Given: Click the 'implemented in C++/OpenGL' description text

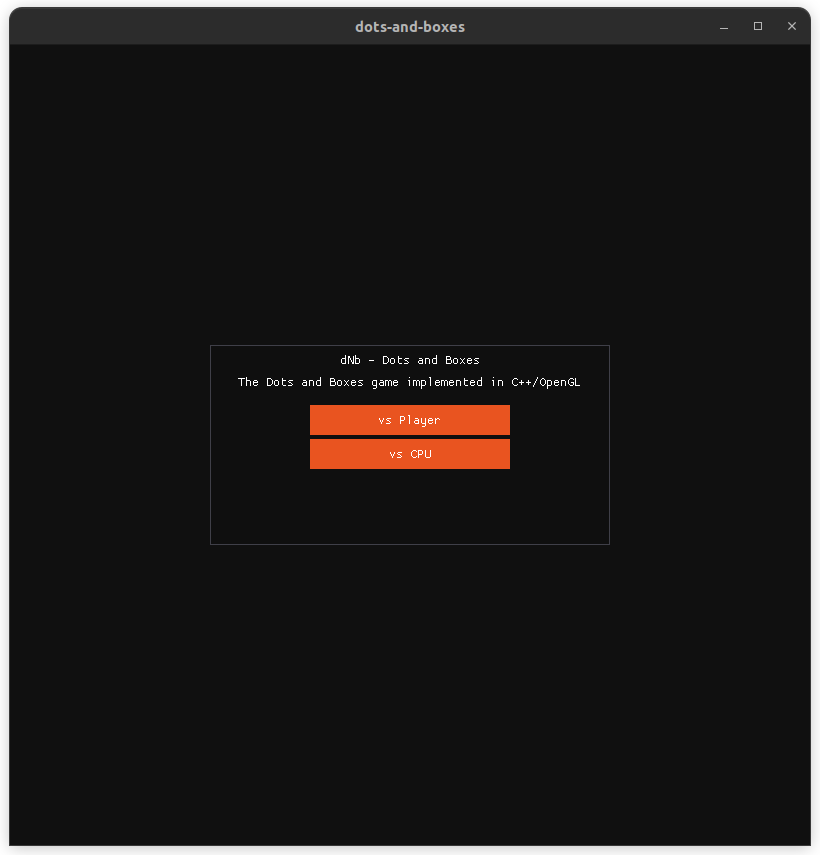Looking at the screenshot, I should pos(493,382).
